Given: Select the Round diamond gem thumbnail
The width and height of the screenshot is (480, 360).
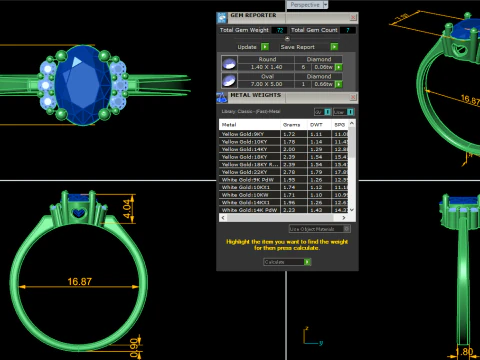Looking at the screenshot, I should 229,63.
